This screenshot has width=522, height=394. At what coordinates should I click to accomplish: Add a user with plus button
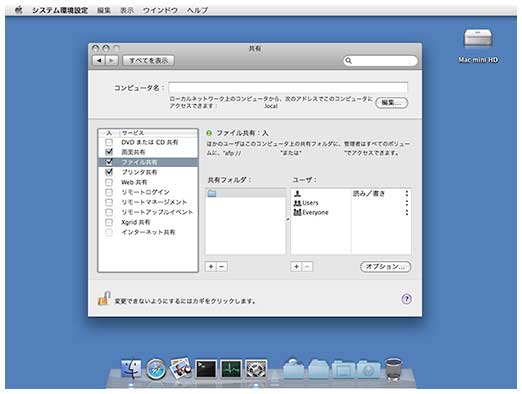point(296,266)
